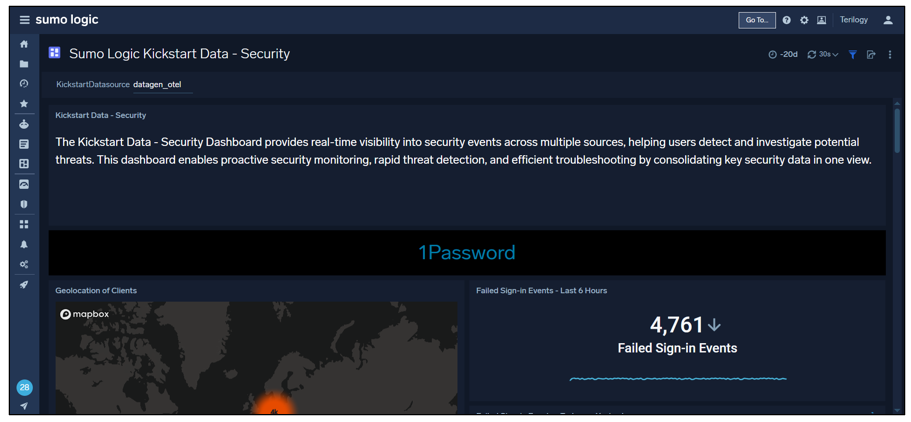Click the Go To... button
911x422 pixels.
pos(756,20)
